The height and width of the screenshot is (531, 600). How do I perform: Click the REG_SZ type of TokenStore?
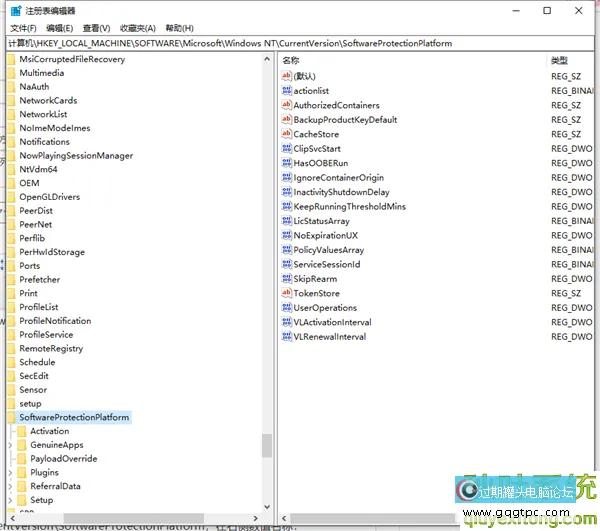(566, 293)
